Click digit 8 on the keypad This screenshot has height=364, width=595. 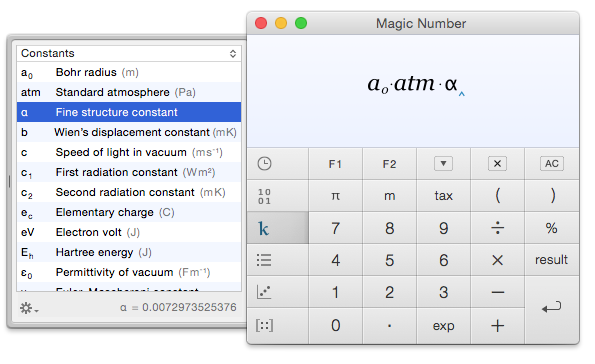tap(389, 228)
